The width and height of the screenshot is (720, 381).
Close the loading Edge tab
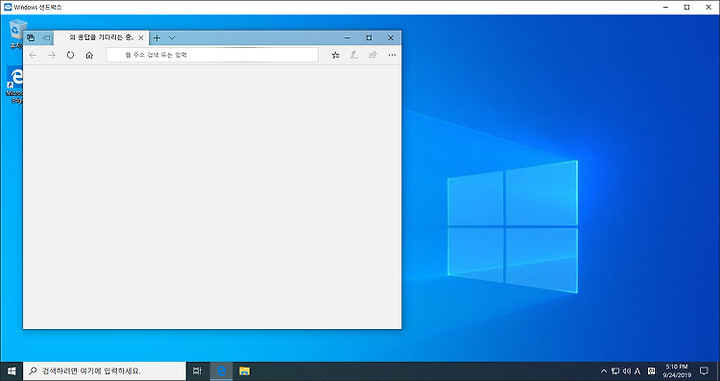tap(141, 38)
